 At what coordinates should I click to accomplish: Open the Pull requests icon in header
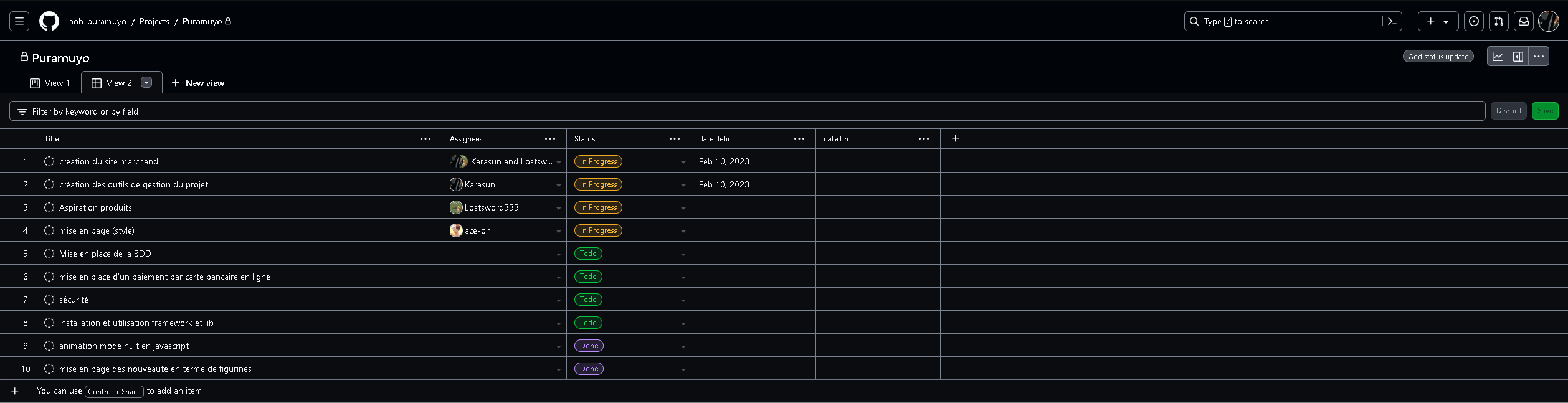(x=1498, y=21)
